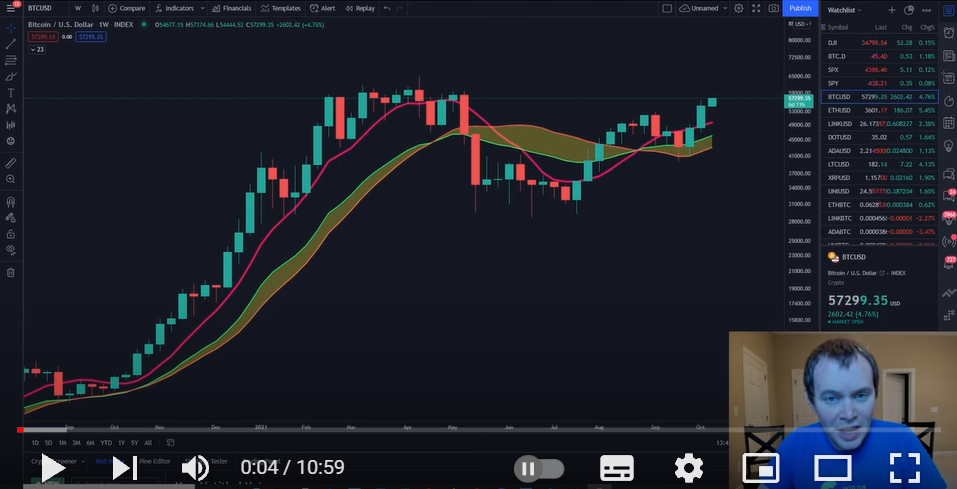957x489 pixels.
Task: Expand the Watchlist name dropdown
Action: coord(845,10)
